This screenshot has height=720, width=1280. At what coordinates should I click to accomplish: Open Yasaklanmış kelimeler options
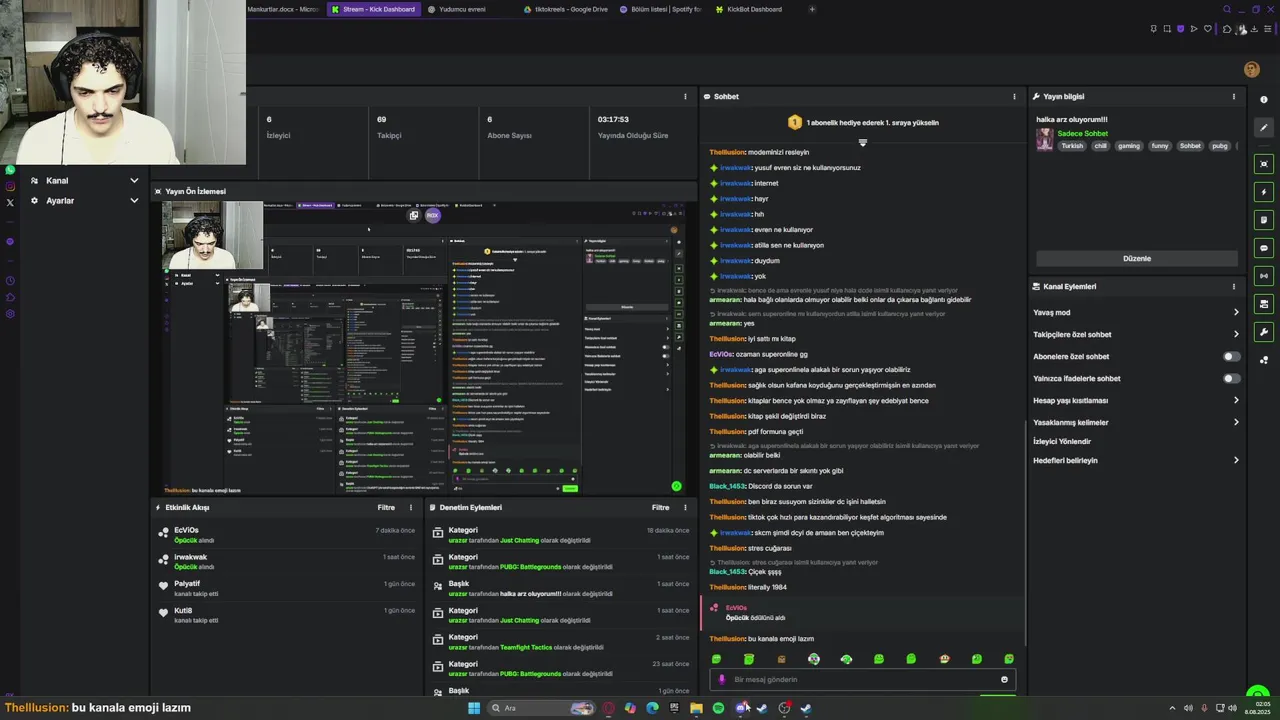(x=1236, y=422)
